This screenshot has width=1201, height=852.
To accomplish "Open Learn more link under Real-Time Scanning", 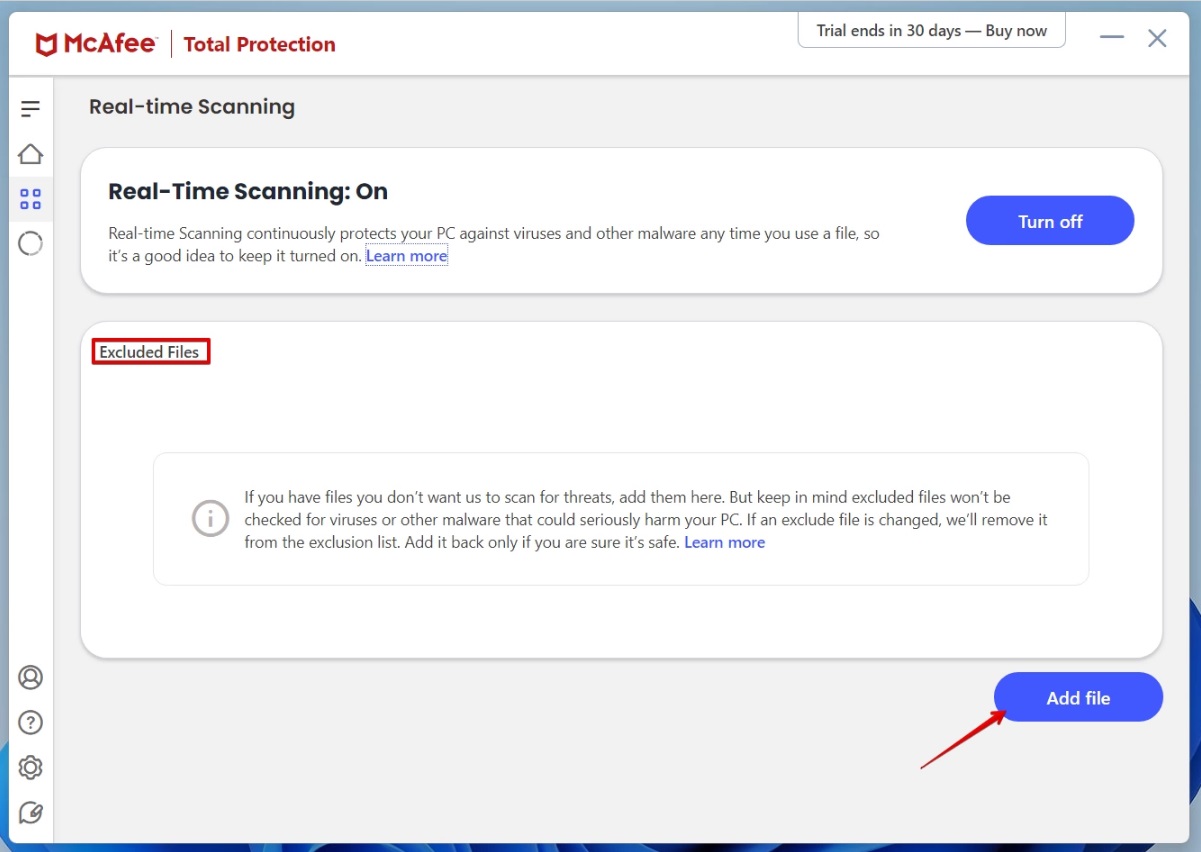I will (406, 256).
